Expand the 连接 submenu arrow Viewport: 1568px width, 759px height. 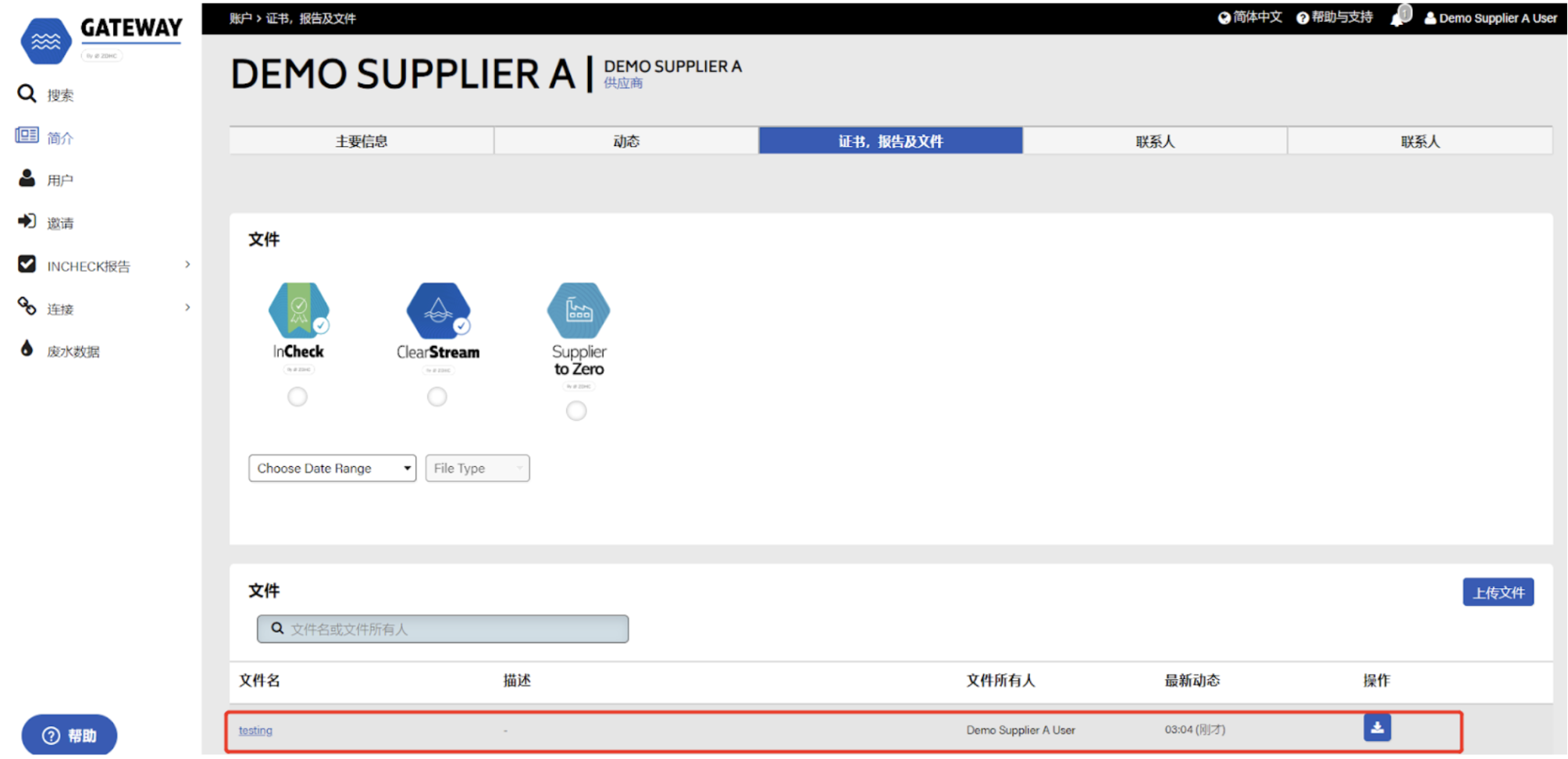click(187, 308)
